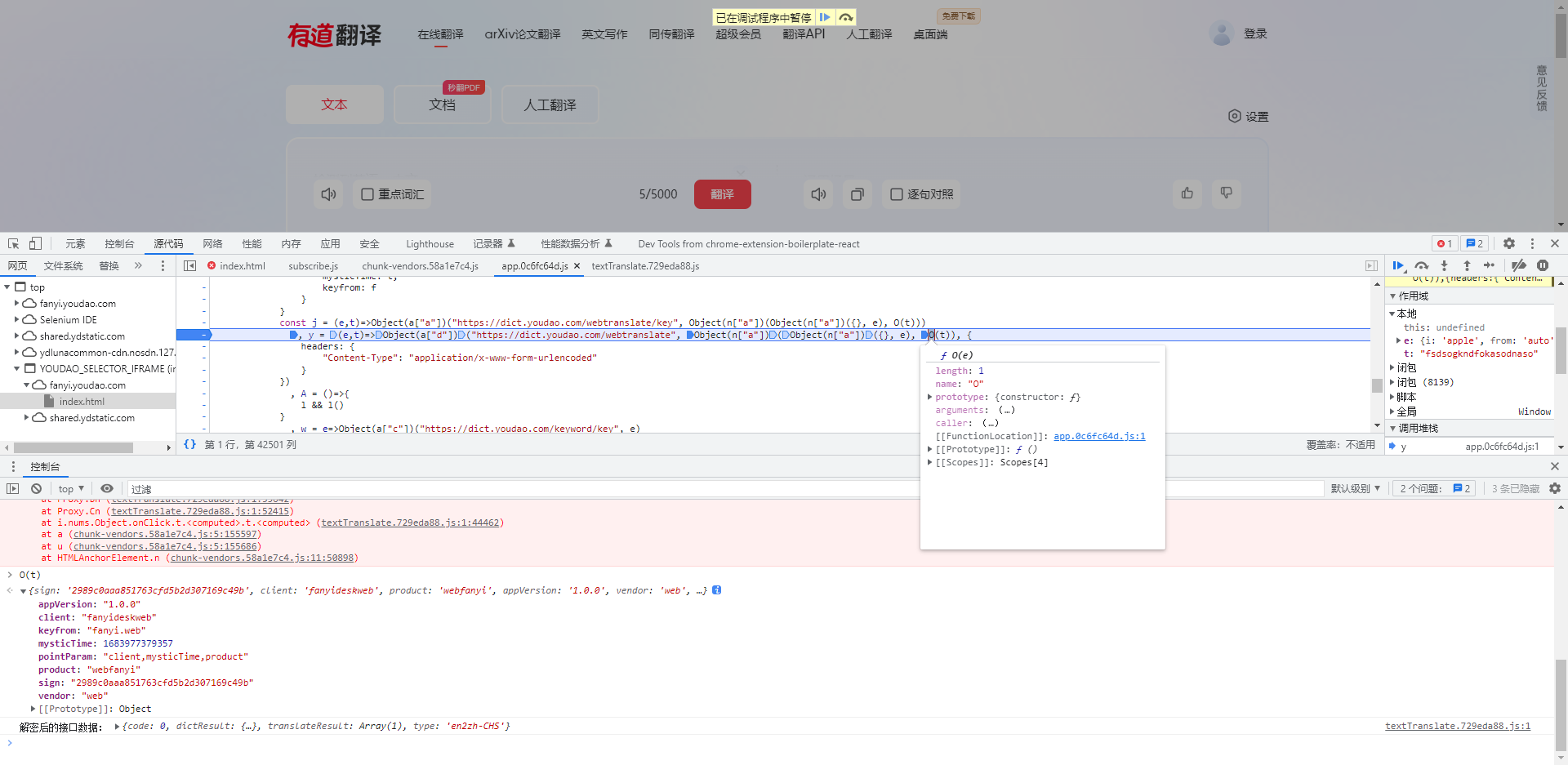Collapse the 调用堆栈 call stack section
Image resolution: width=1568 pixels, height=765 pixels.
click(x=1393, y=428)
